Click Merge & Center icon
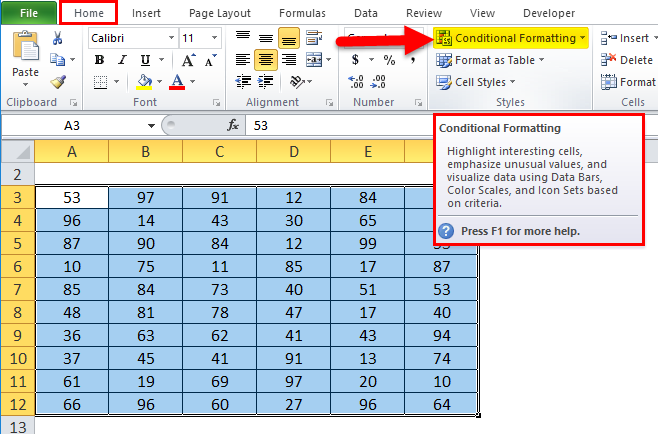Screen dimensions: 658x434 pos(314,60)
